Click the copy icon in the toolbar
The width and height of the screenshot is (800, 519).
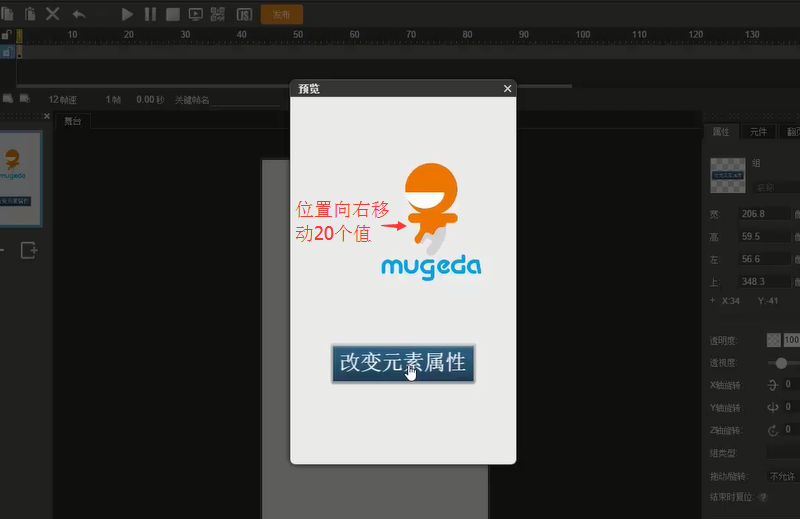(7, 14)
